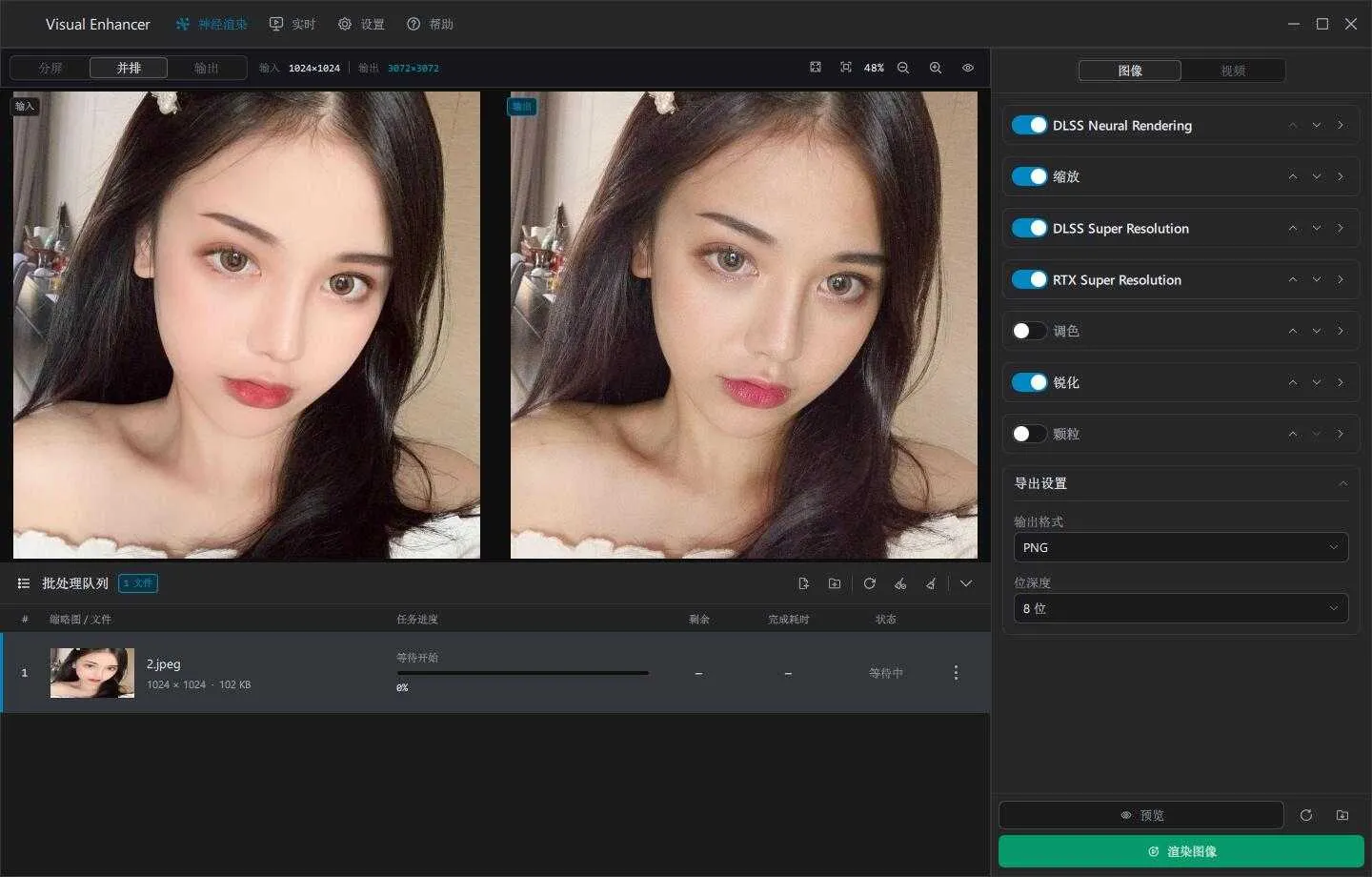
Task: Move DLSS Super Resolution up
Action: point(1293,228)
